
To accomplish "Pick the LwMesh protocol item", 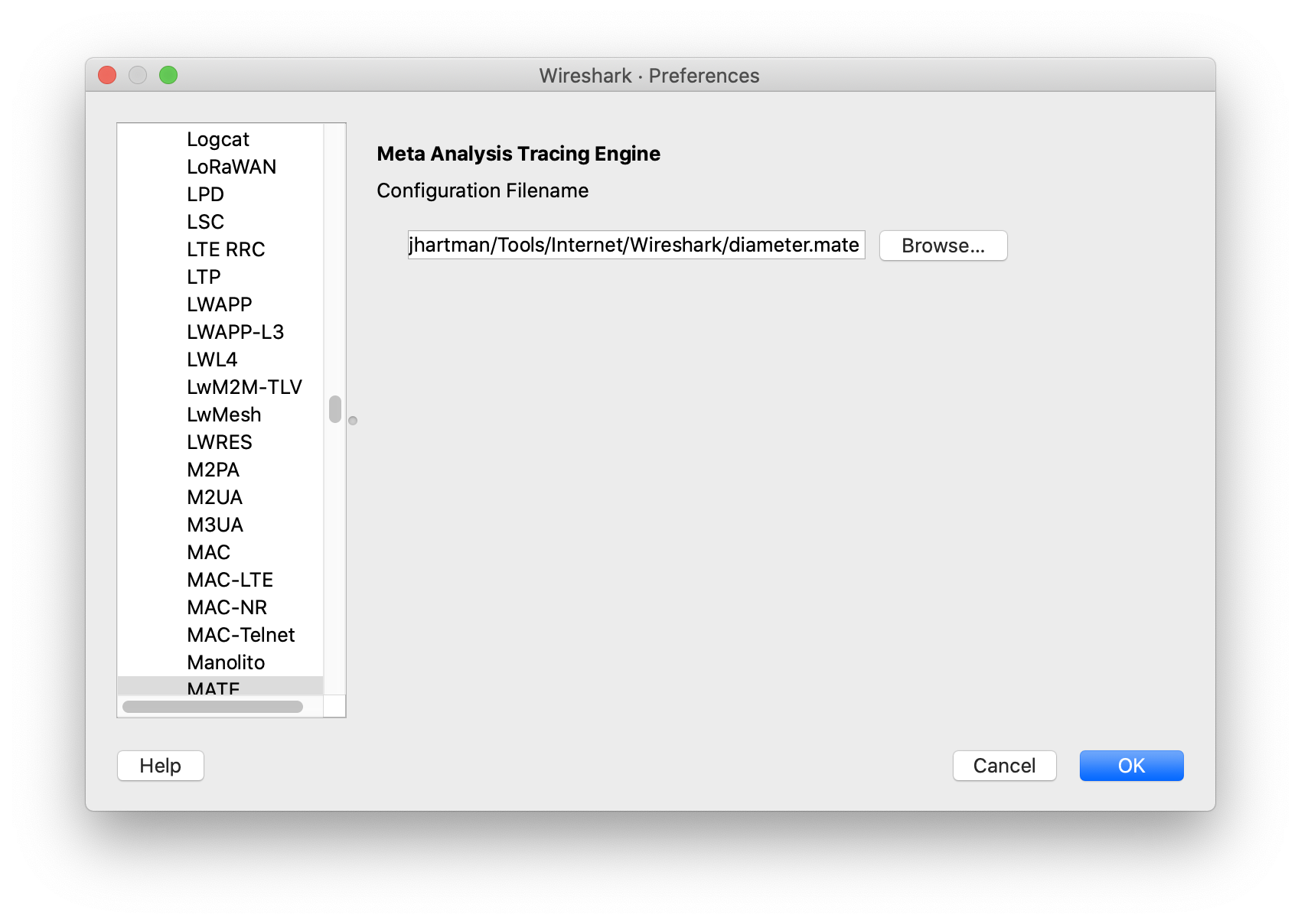I will [224, 415].
